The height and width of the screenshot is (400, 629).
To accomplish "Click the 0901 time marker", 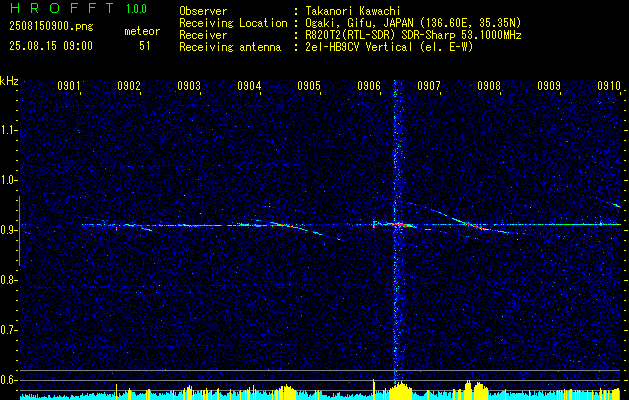I will click(x=69, y=85).
